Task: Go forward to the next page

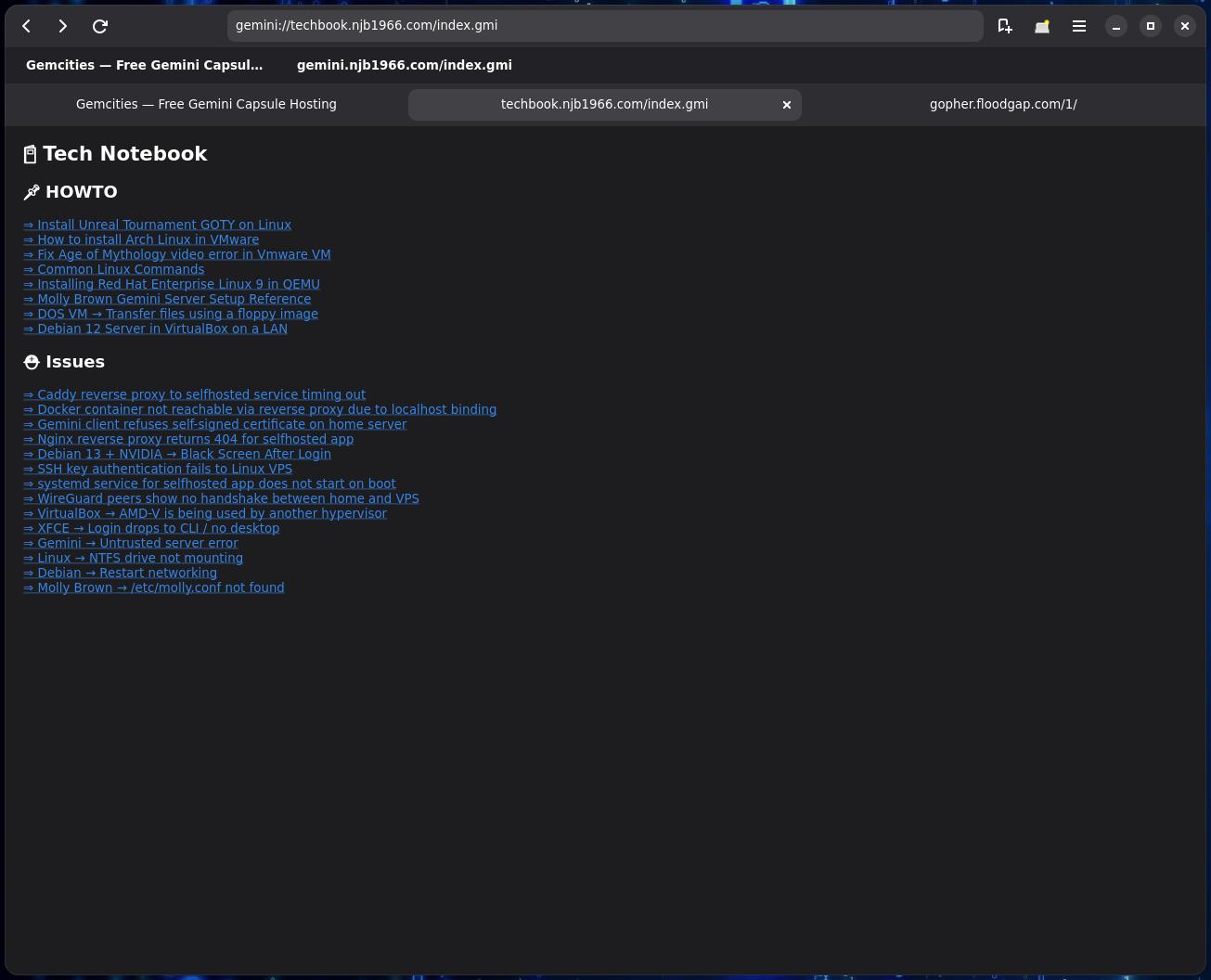Action: pyautogui.click(x=62, y=26)
